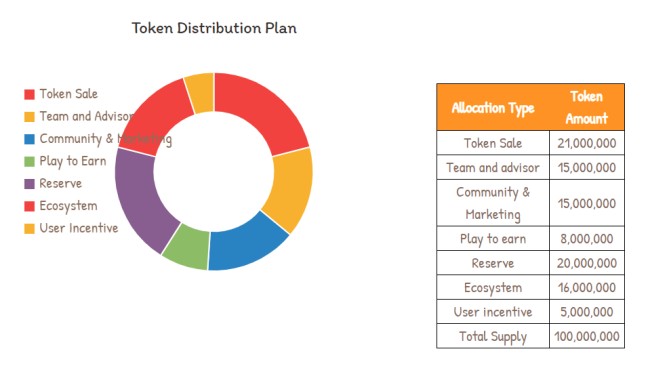This screenshot has width=650, height=366.
Task: Select the 20,000,000 Reserve amount cell
Action: pyautogui.click(x=587, y=263)
